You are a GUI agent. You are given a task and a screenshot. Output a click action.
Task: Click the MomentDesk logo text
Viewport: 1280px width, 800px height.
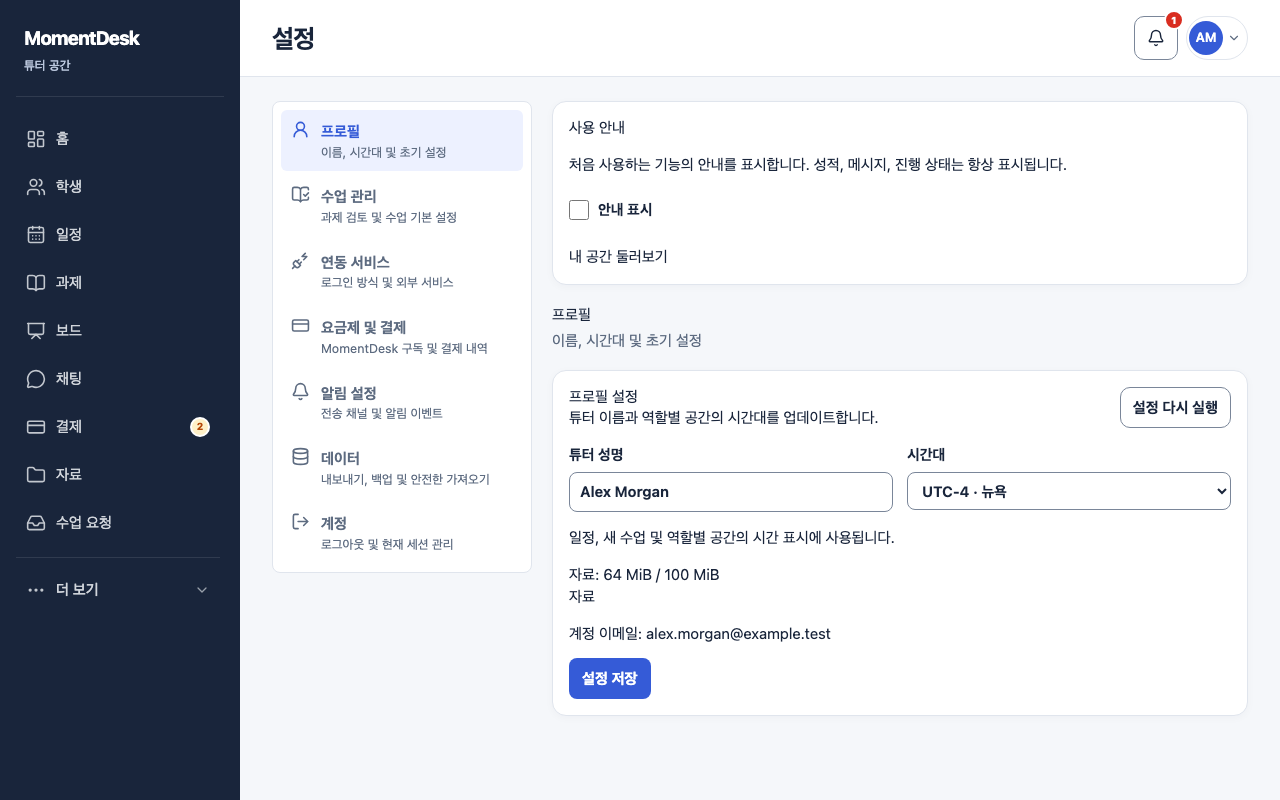click(x=82, y=38)
